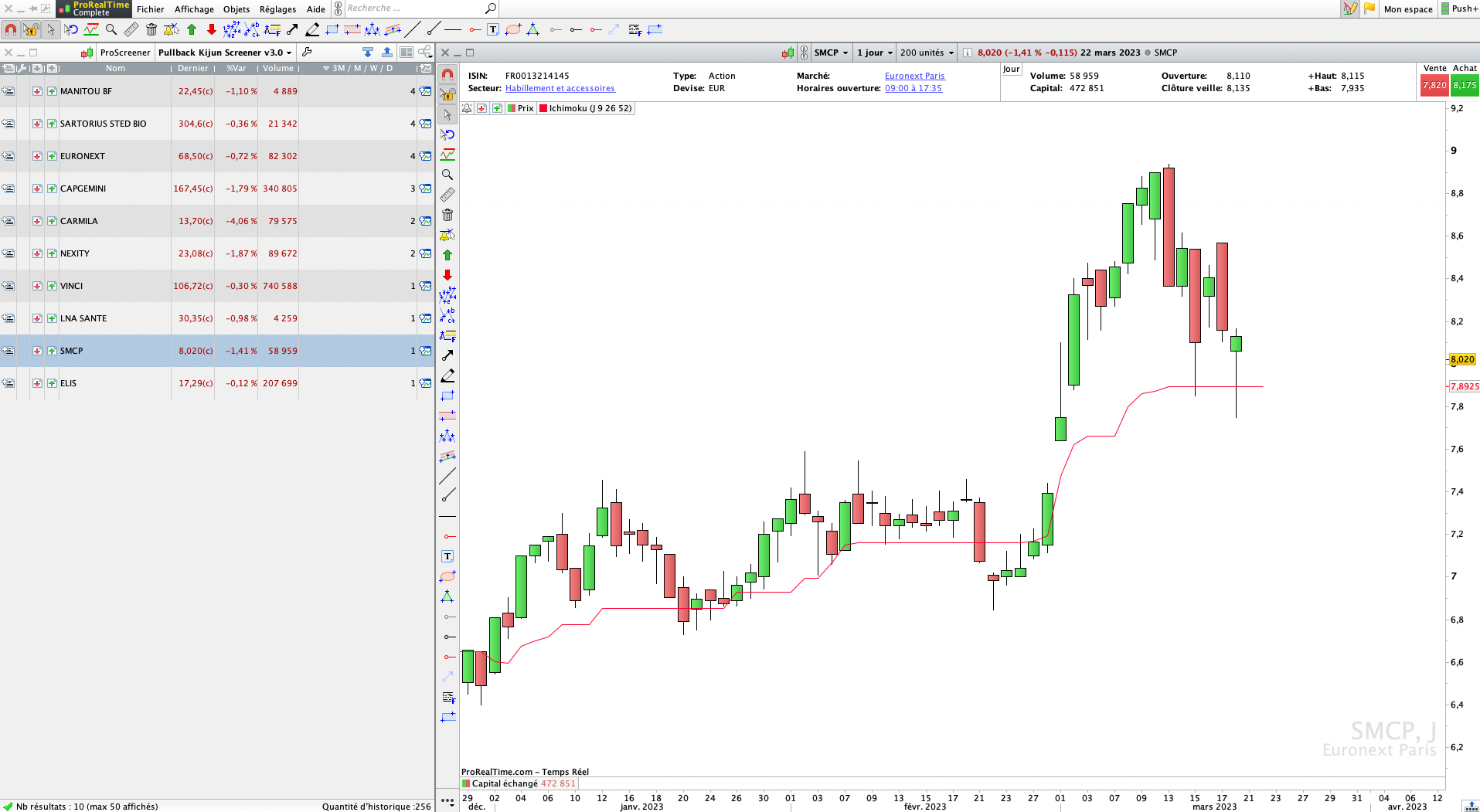The image size is (1480, 812).
Task: Select the ABC wave tool in top toolbar
Action: (252, 29)
